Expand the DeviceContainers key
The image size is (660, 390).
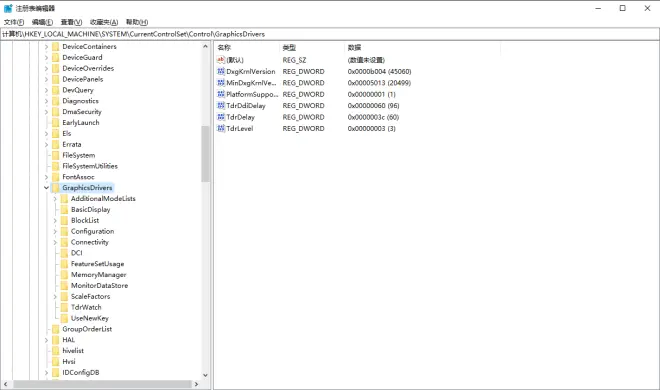click(x=46, y=47)
